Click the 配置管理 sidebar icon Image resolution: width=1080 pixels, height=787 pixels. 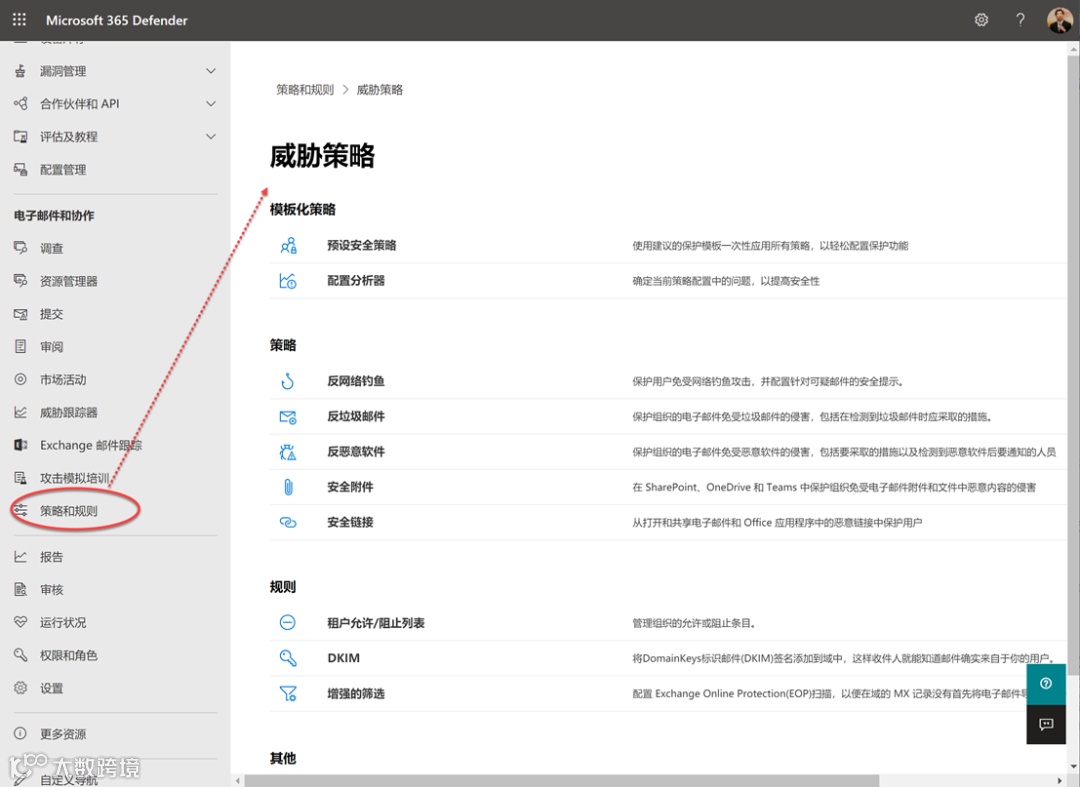pyautogui.click(x=21, y=169)
